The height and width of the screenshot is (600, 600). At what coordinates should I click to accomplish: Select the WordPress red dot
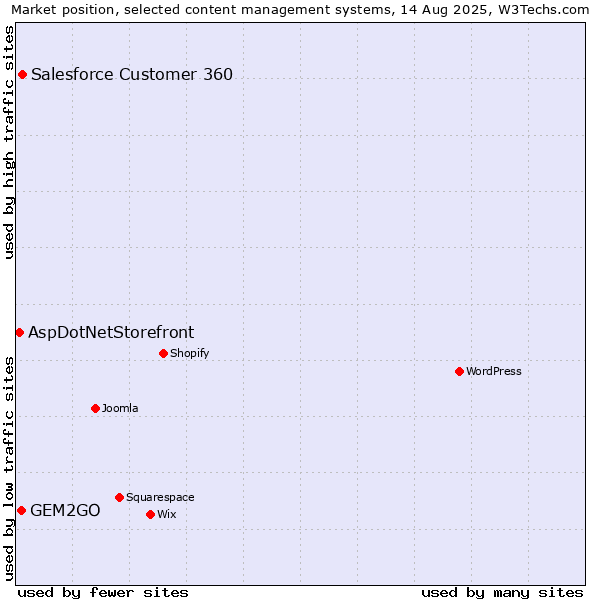460,371
